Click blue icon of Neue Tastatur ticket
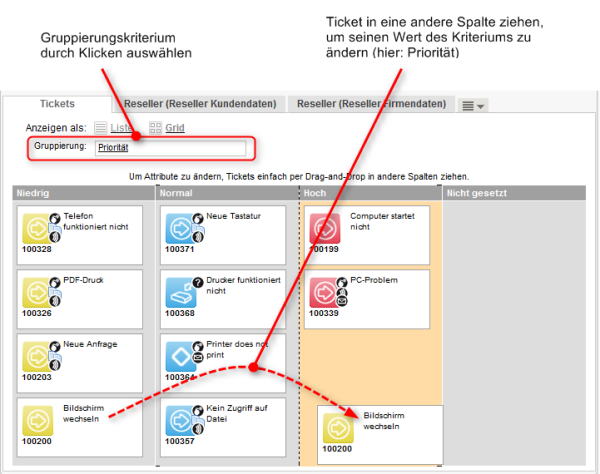 [x=180, y=227]
